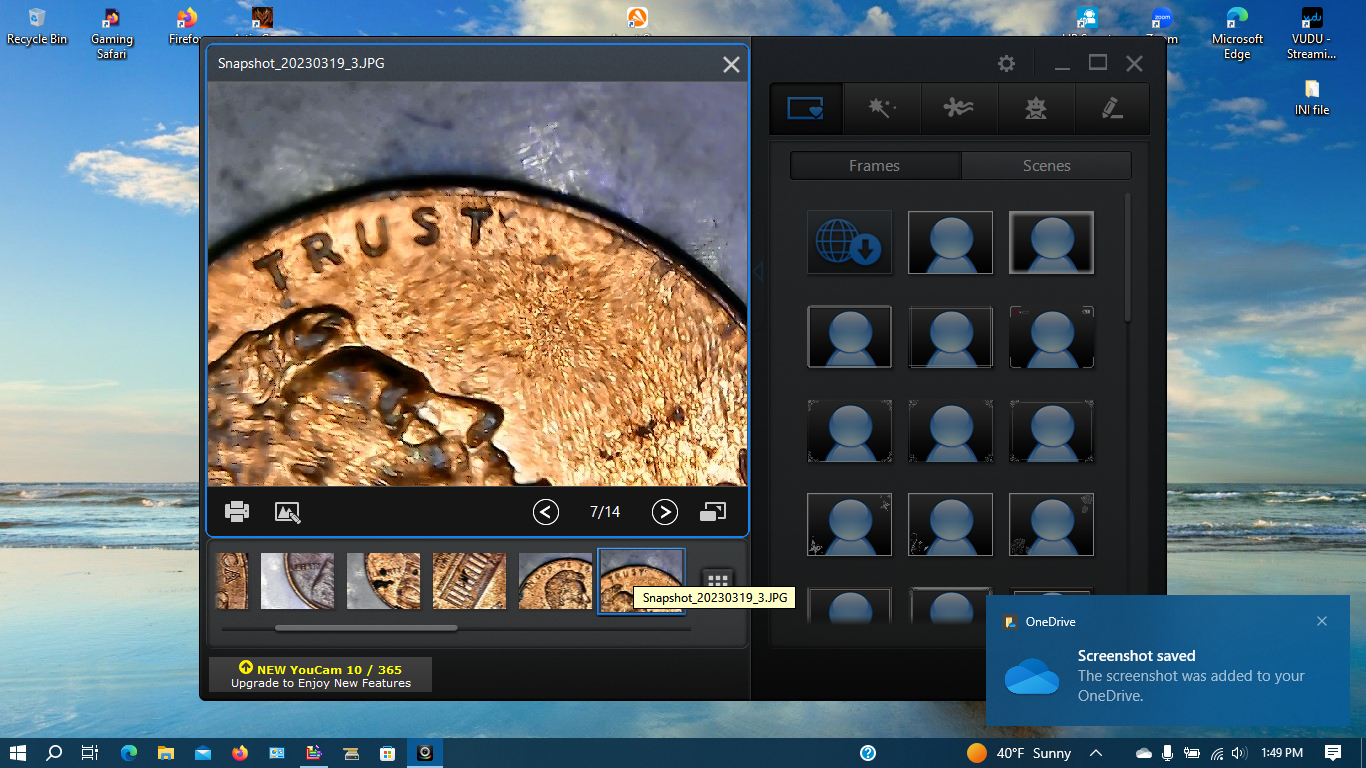Open the Recycle Bin desktop icon

pyautogui.click(x=37, y=26)
